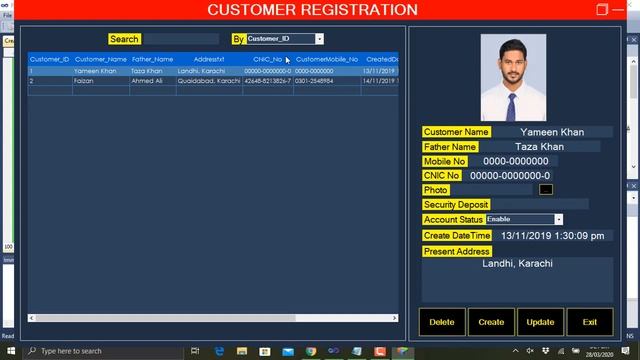
Task: Click the Security Deposit field
Action: 540,204
